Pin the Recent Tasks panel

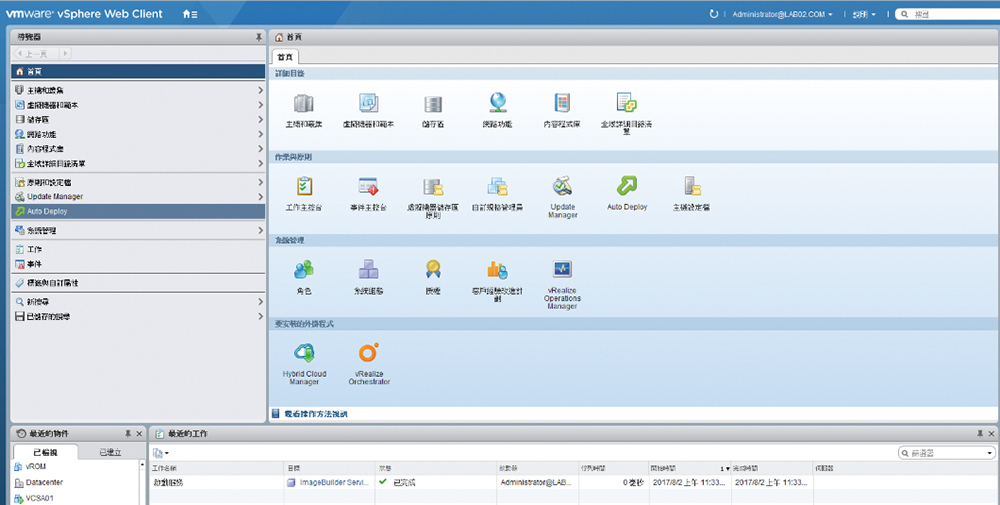980,434
